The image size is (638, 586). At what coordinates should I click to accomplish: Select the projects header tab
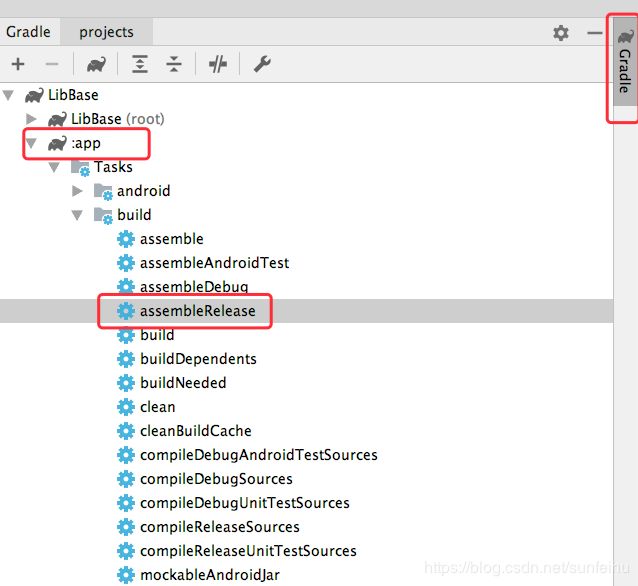tap(106, 32)
